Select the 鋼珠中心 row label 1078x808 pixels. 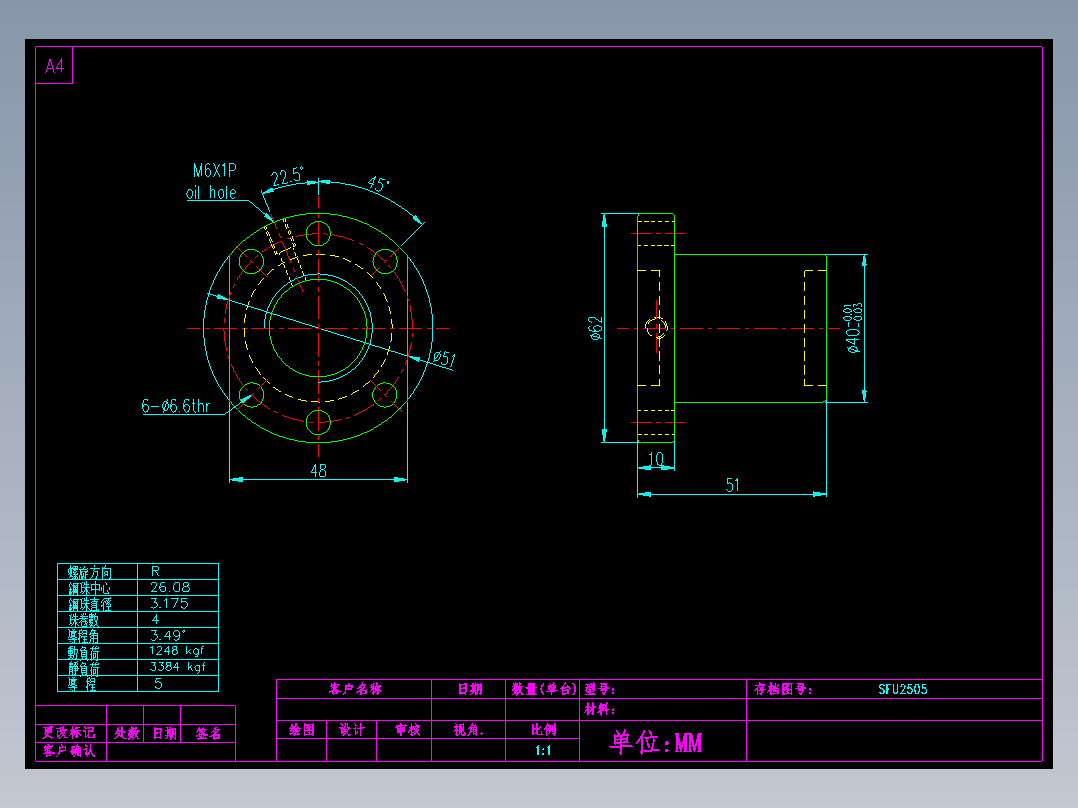89,588
